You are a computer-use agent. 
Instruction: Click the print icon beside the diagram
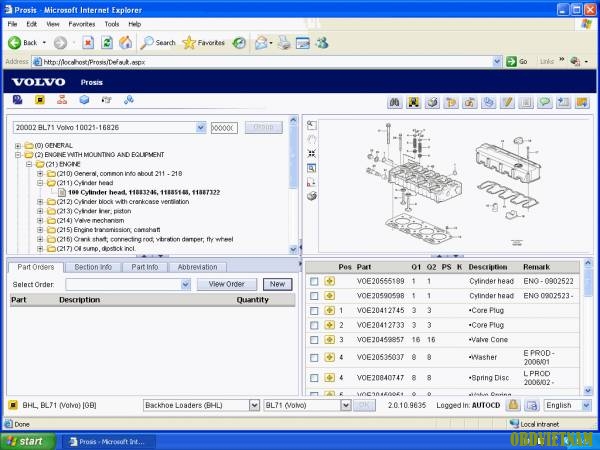coord(311,196)
